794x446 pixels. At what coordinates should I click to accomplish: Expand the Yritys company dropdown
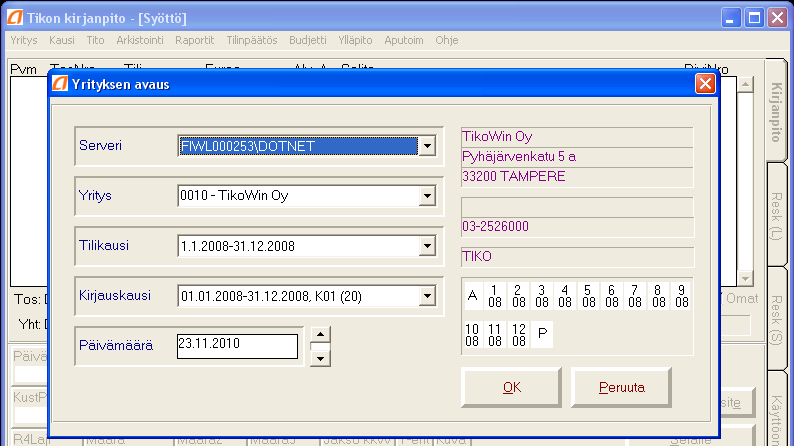click(x=427, y=196)
